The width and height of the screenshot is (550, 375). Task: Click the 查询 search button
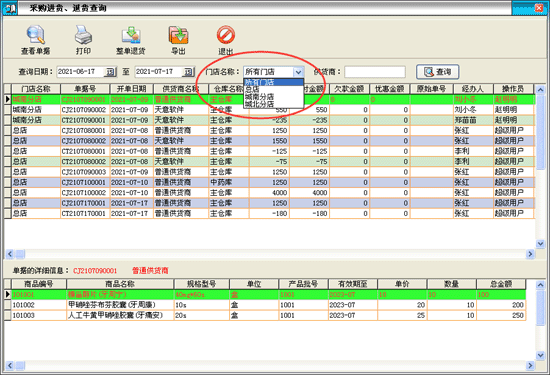pos(437,72)
